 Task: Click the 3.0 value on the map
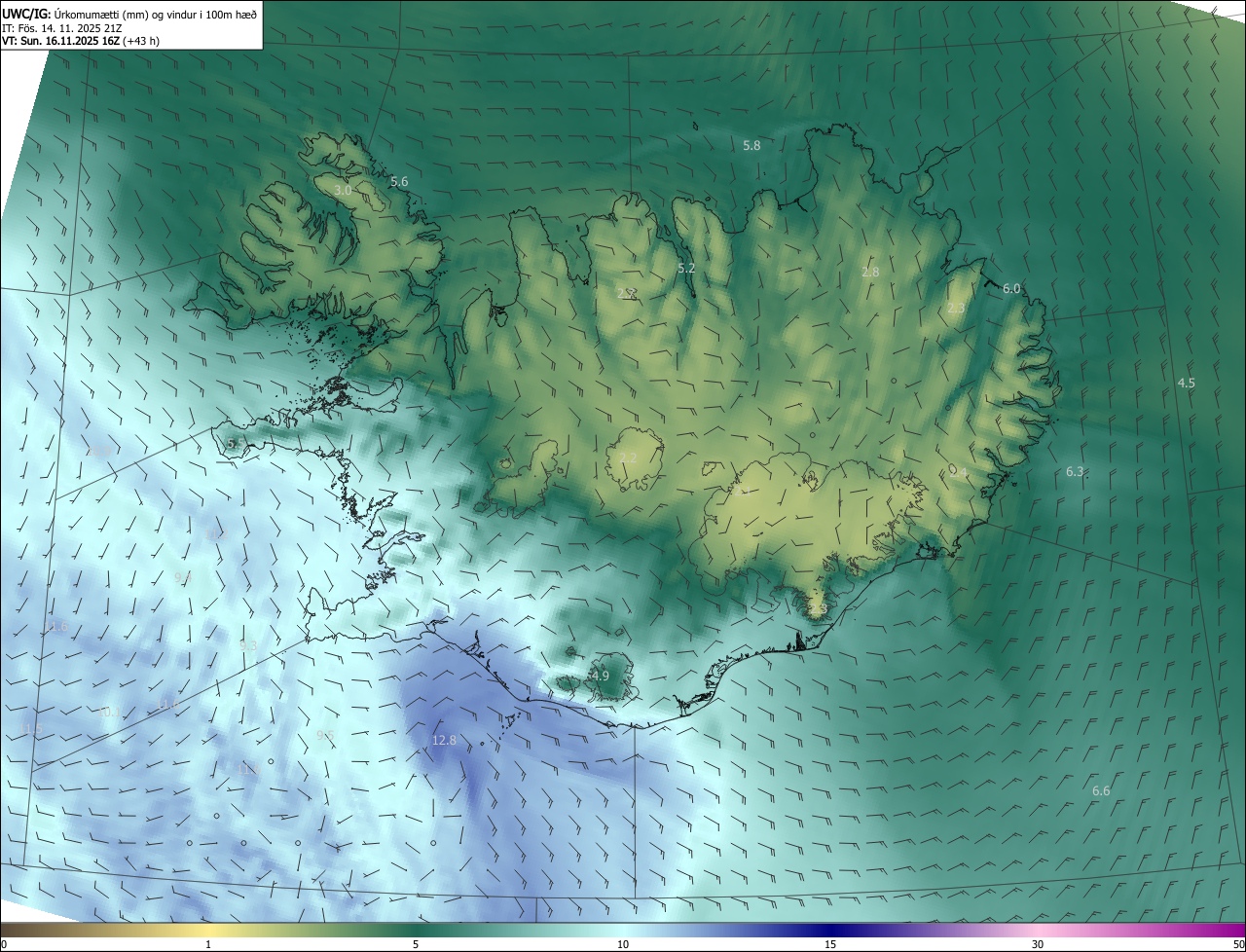[343, 190]
